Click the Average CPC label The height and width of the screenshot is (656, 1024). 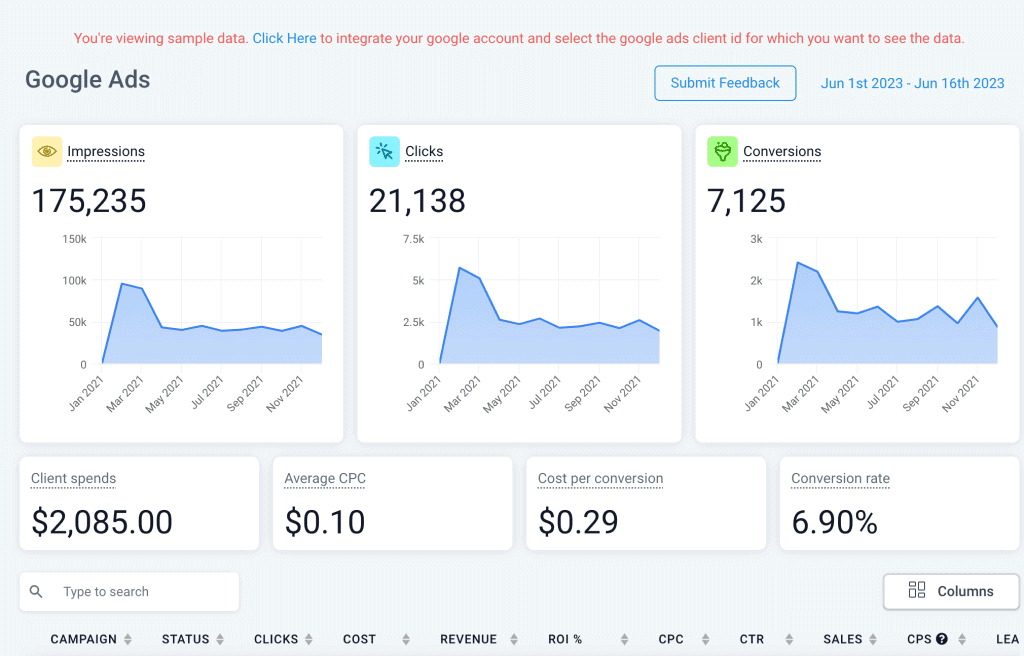pyautogui.click(x=324, y=478)
